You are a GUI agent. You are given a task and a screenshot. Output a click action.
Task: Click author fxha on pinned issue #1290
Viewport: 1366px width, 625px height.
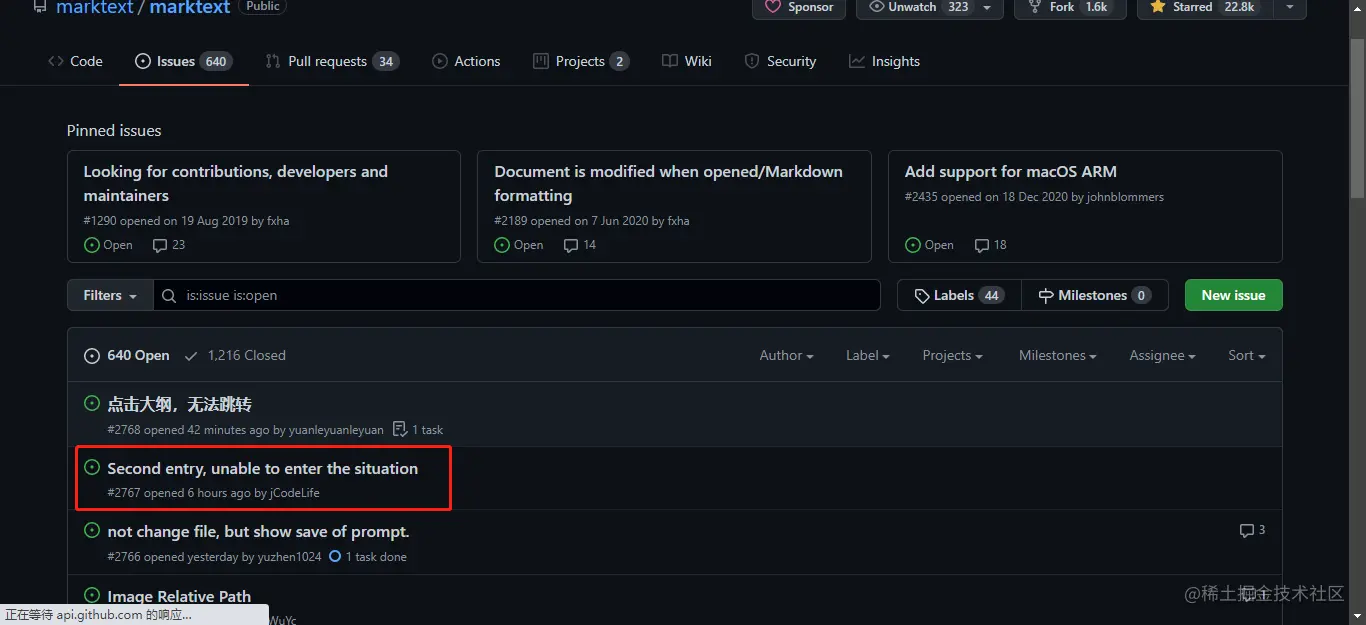[278, 221]
